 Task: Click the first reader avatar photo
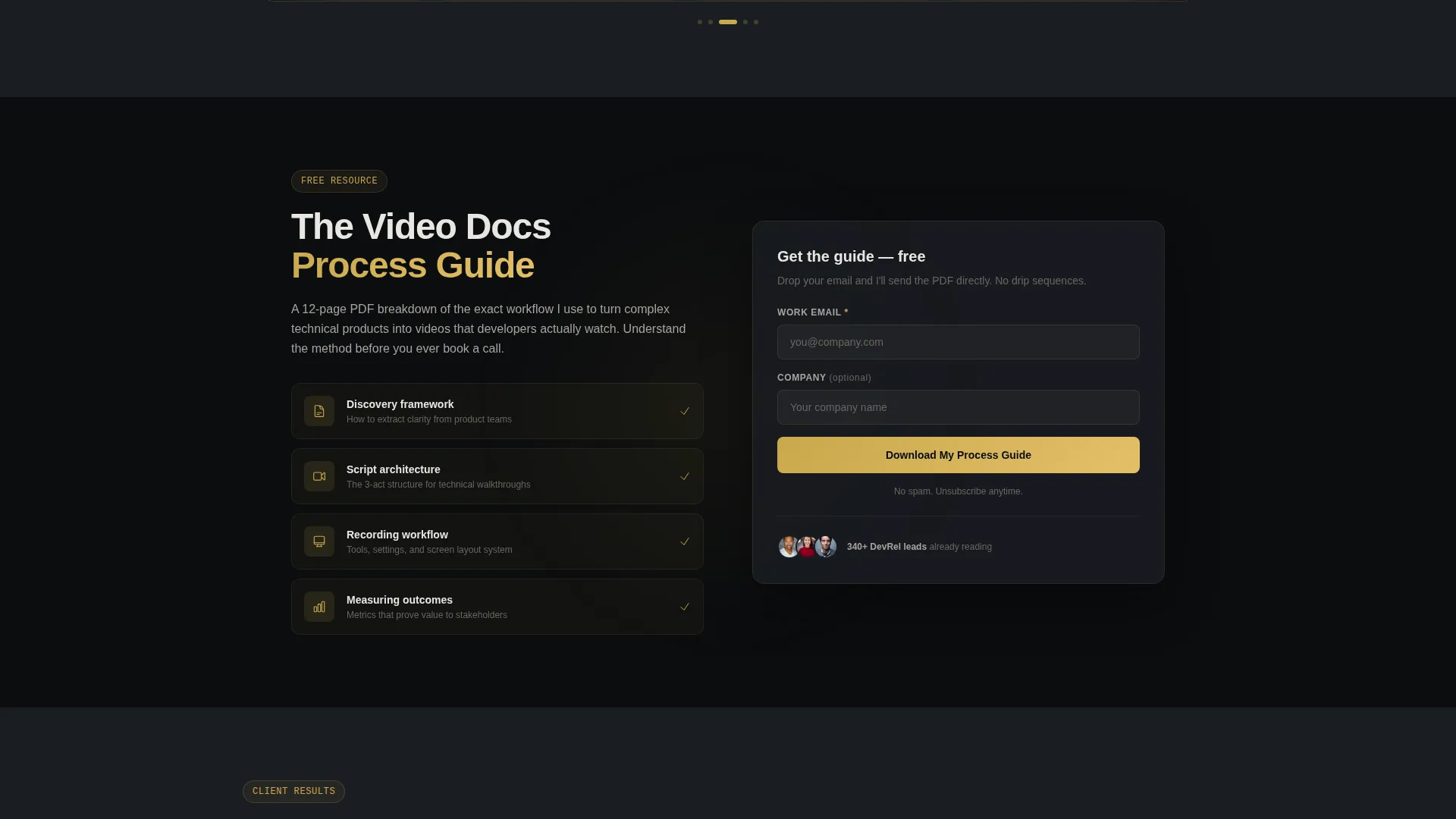click(789, 547)
